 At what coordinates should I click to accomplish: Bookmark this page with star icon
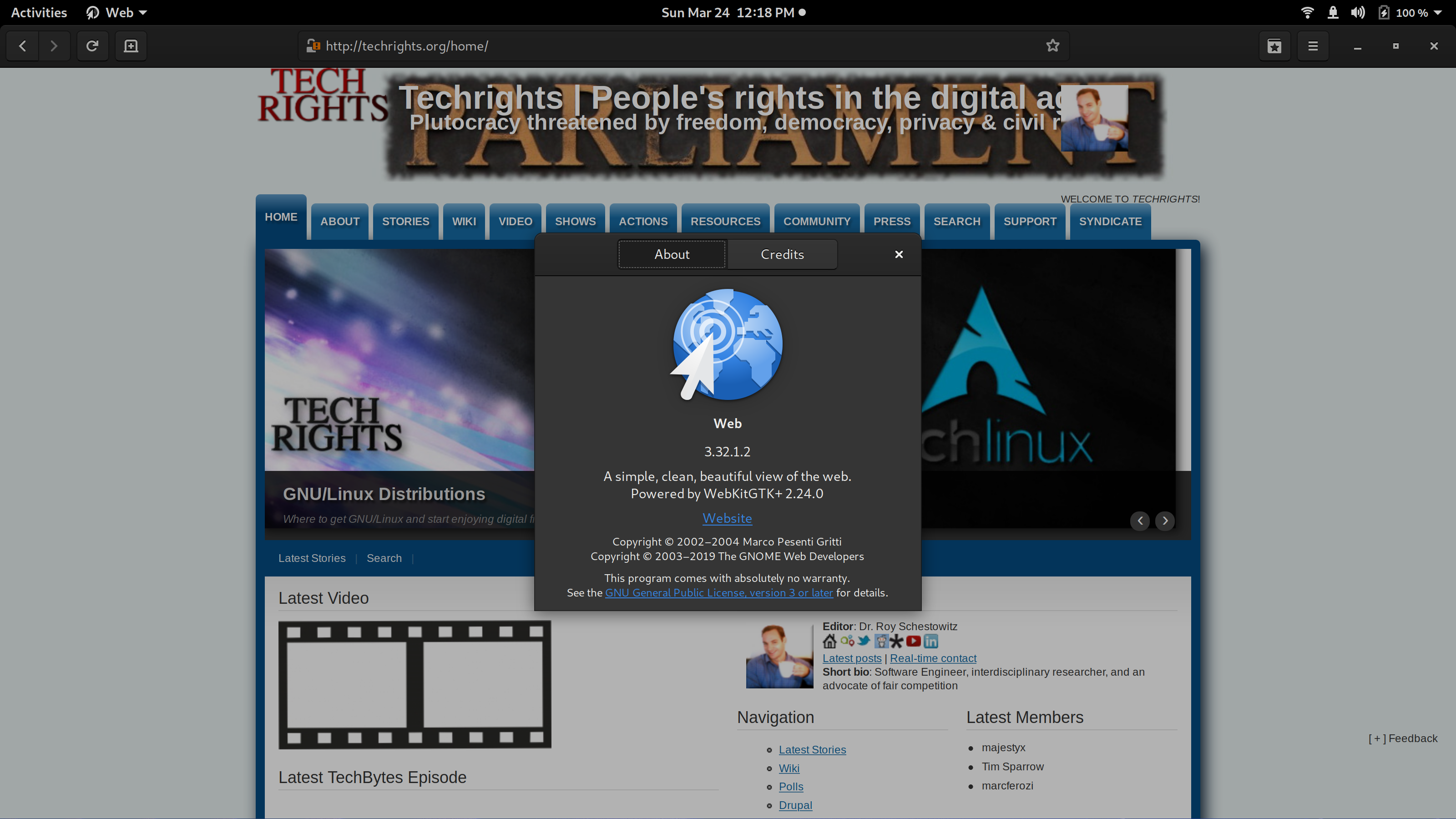point(1052,46)
